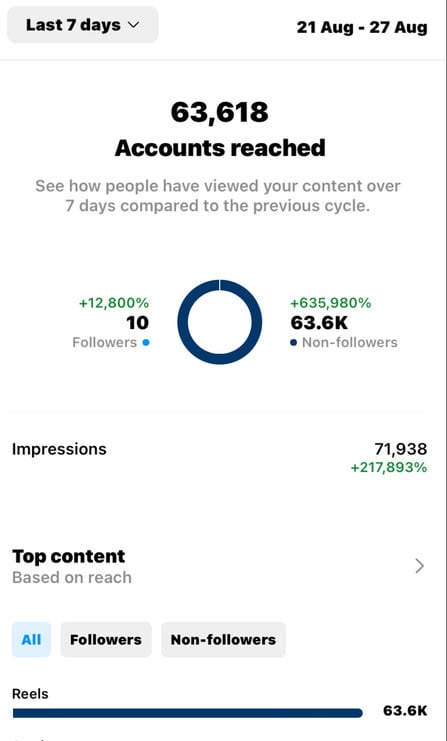Open the Top content arrow chevron
Viewport: 447px width, 741px height.
click(x=419, y=566)
